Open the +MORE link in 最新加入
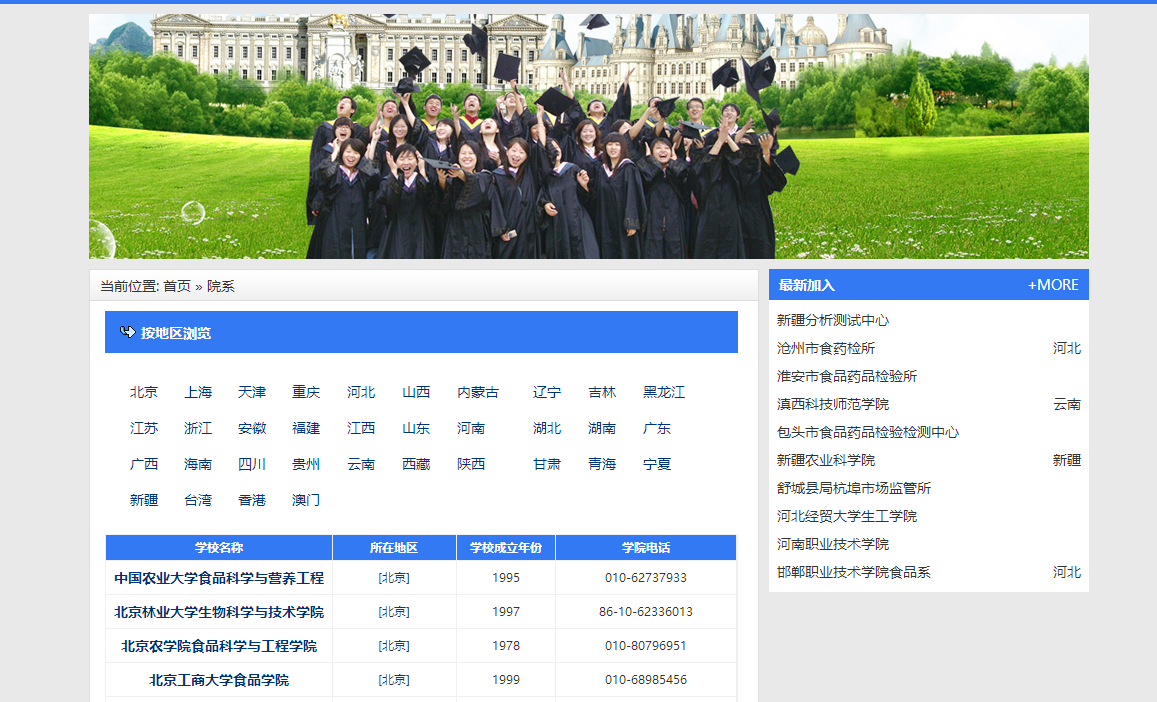Screen dimensions: 1157x702 coord(1053,285)
